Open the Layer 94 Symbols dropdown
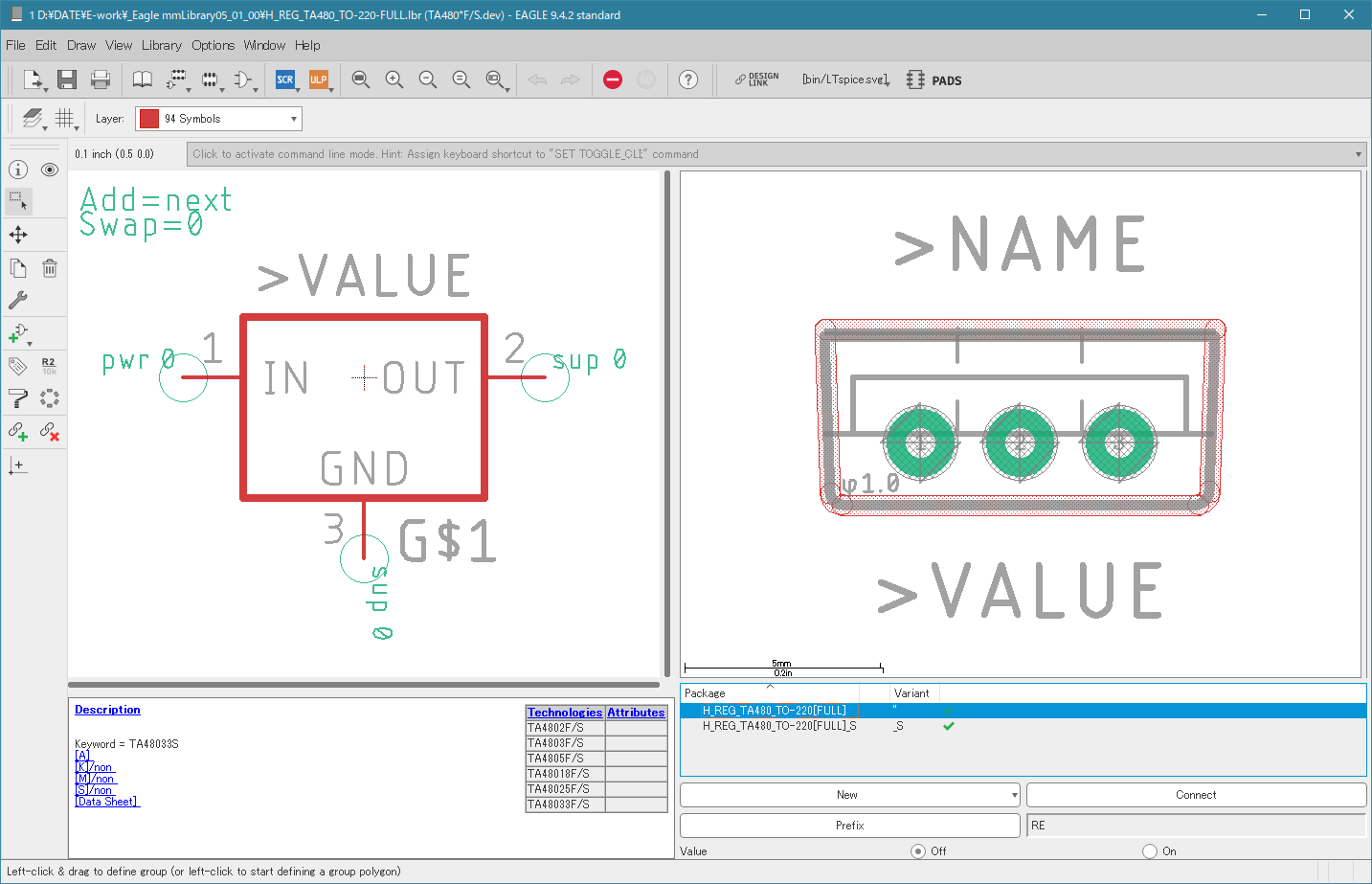This screenshot has height=884, width=1372. 218,119
